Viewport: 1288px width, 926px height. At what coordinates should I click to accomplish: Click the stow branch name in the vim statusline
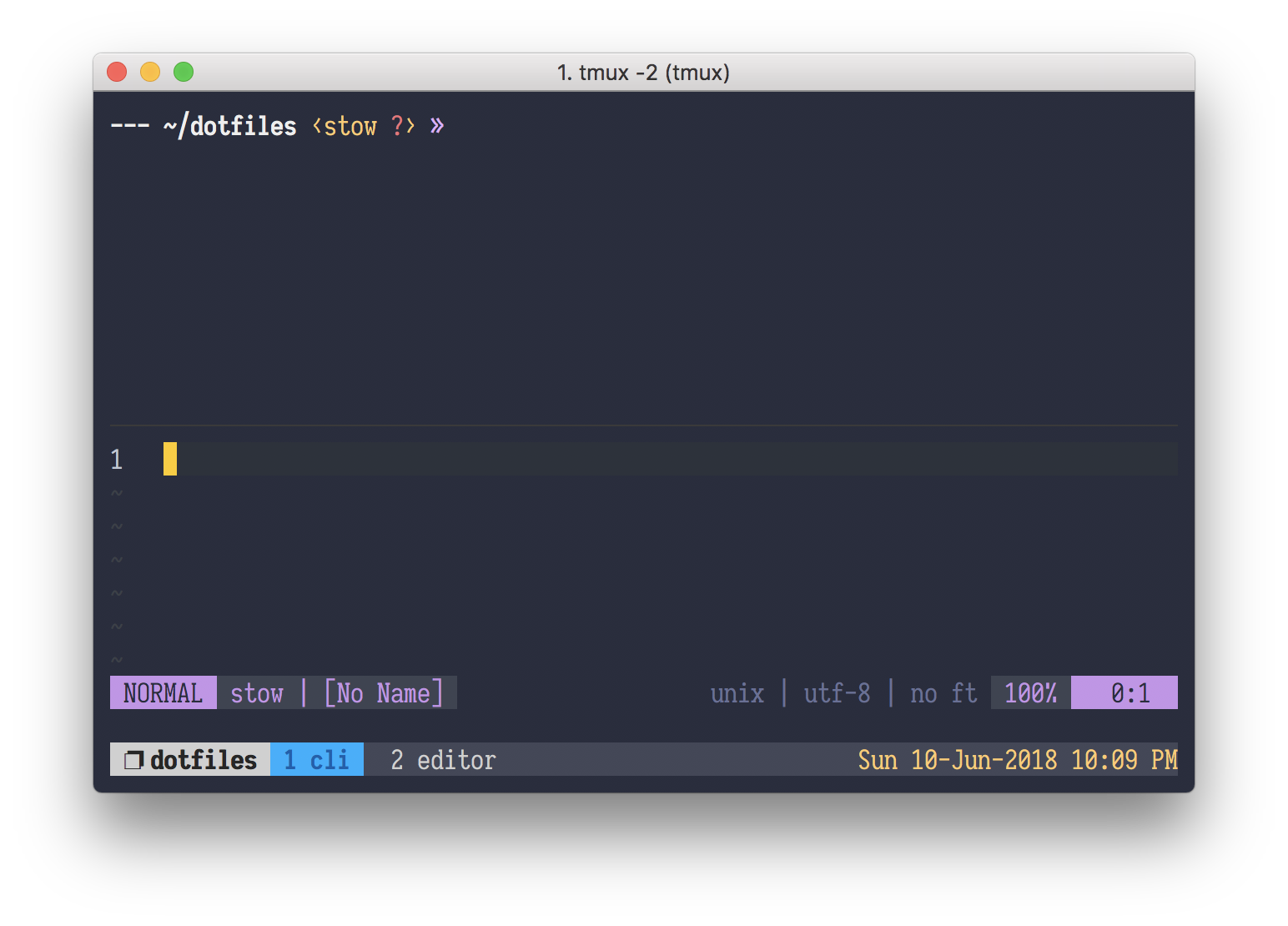click(x=257, y=693)
